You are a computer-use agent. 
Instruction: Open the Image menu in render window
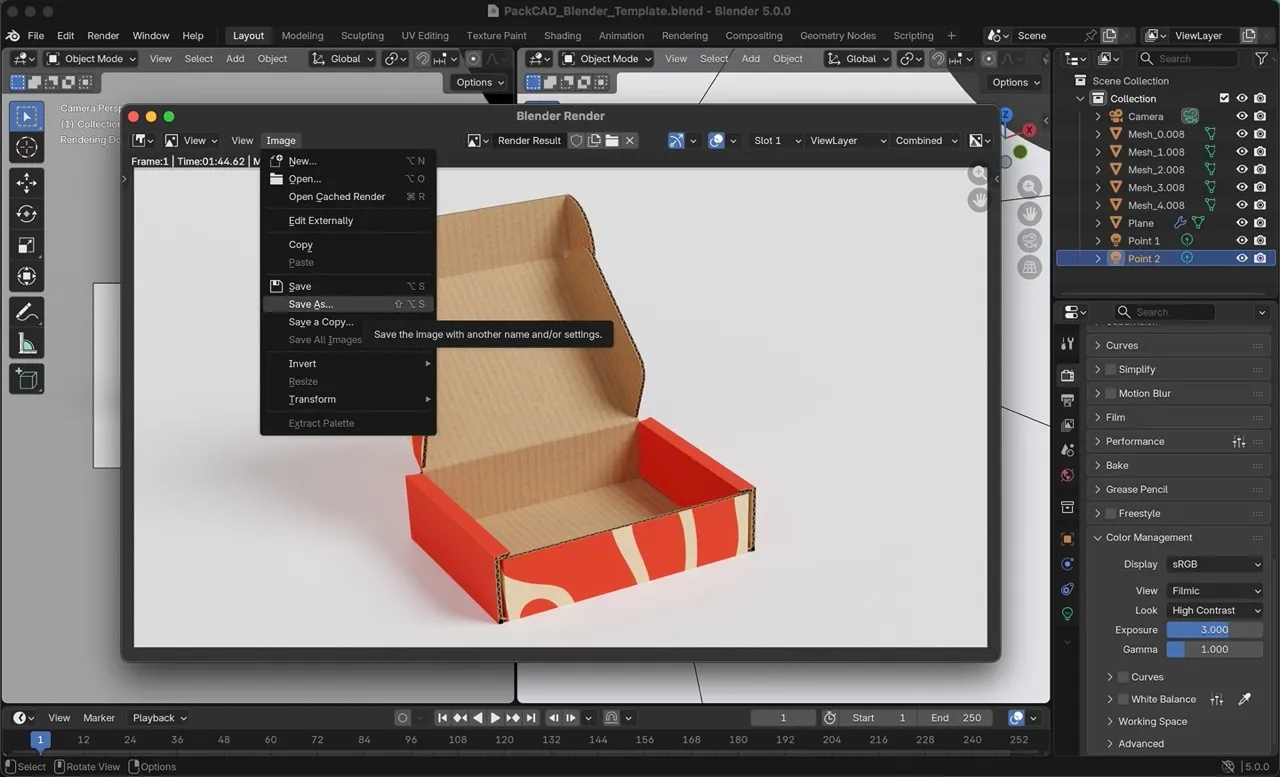(x=280, y=140)
